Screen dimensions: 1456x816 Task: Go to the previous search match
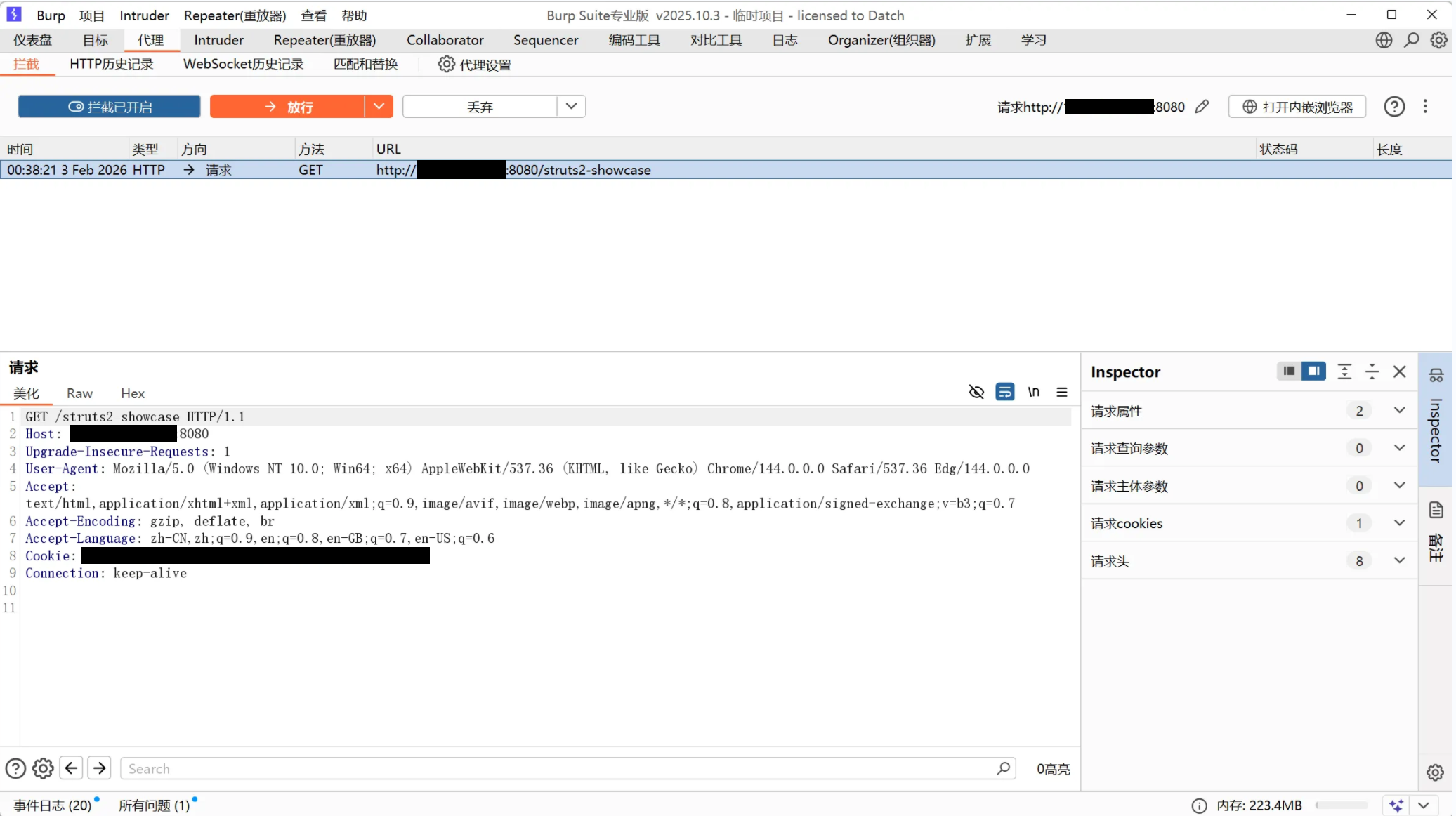(71, 768)
